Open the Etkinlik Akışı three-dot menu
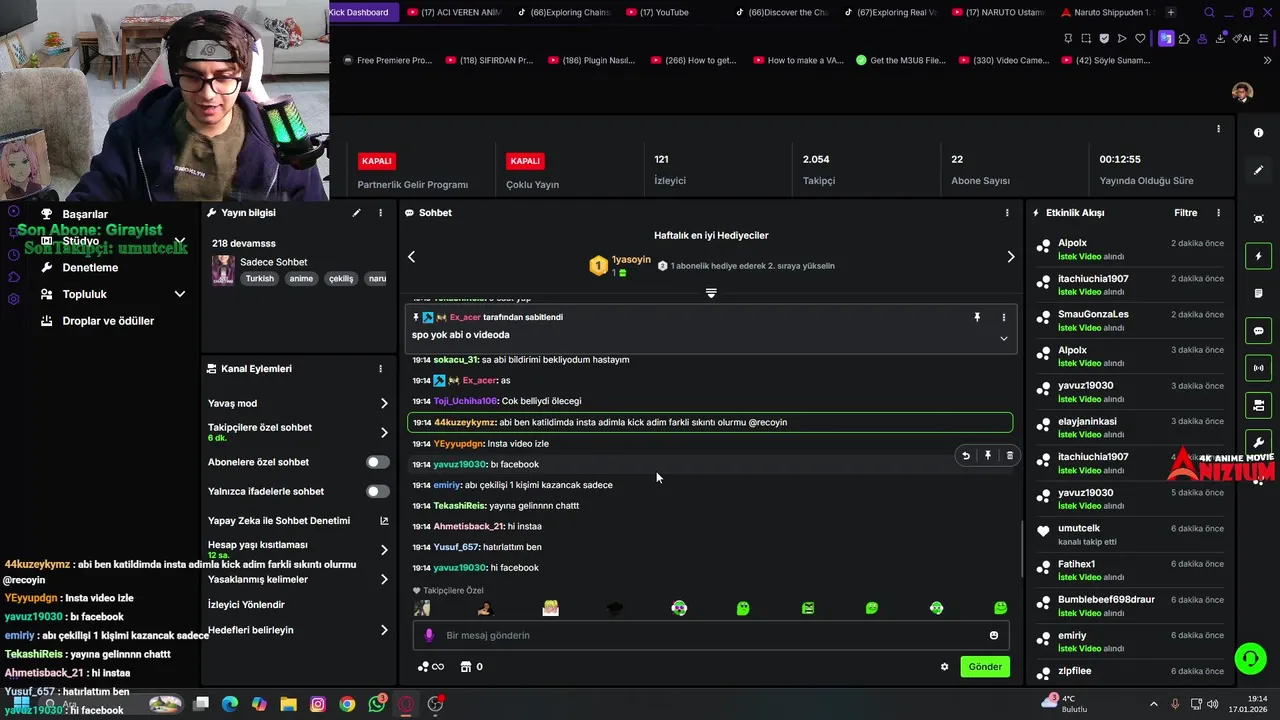The image size is (1280, 720). click(x=1218, y=213)
